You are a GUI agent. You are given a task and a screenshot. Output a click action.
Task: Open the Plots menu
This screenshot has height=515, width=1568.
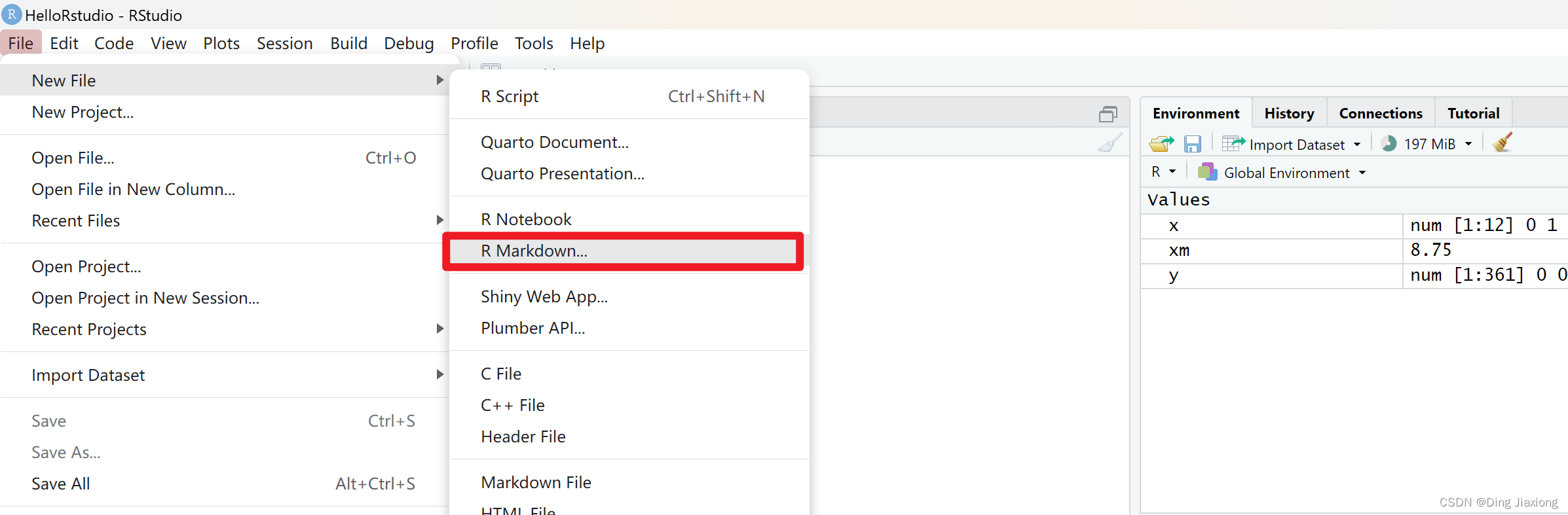[x=221, y=43]
